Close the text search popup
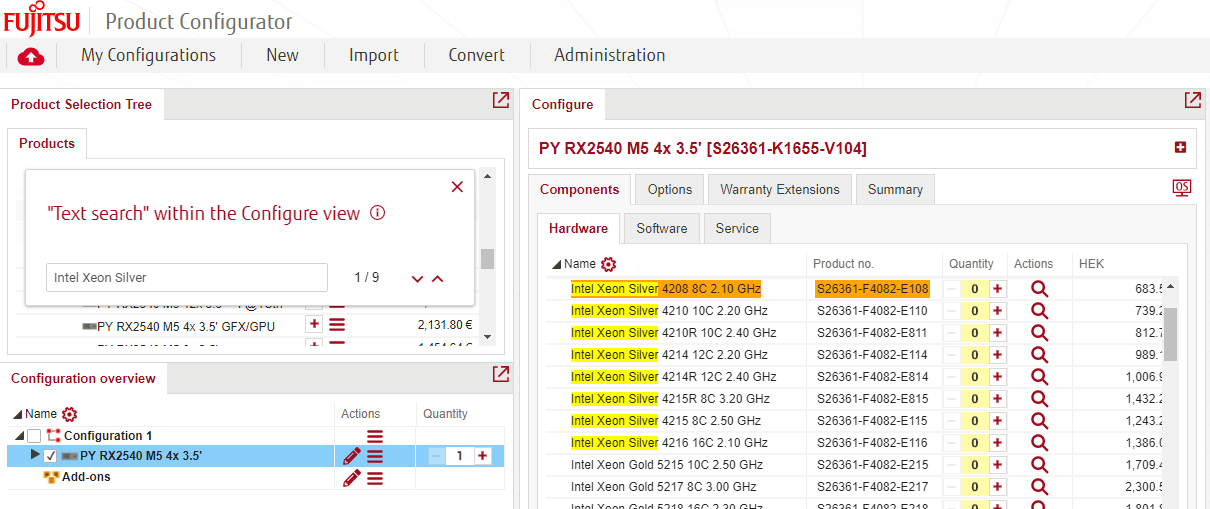 (x=457, y=187)
